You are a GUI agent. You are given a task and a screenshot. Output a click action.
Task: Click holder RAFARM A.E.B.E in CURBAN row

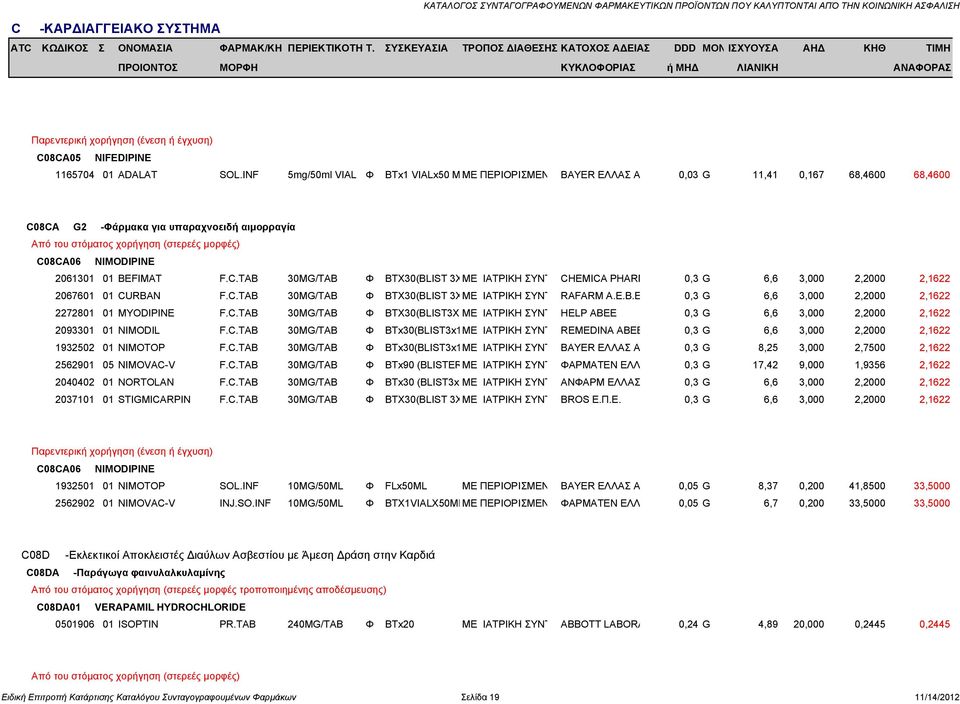(x=600, y=295)
